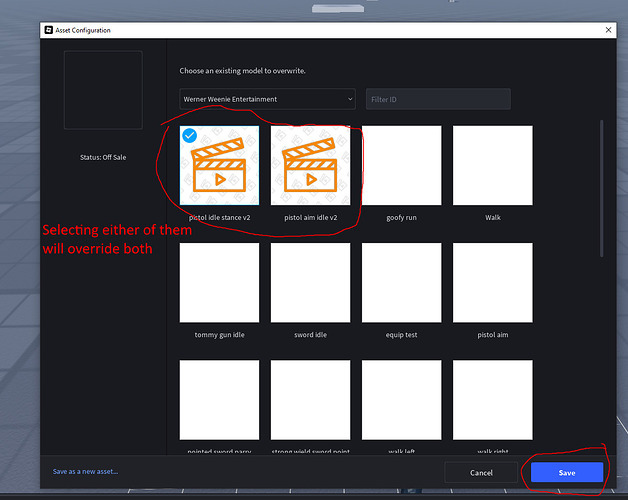Click the 'pistol idle stance v2' label
628x500 pixels.
tap(219, 218)
